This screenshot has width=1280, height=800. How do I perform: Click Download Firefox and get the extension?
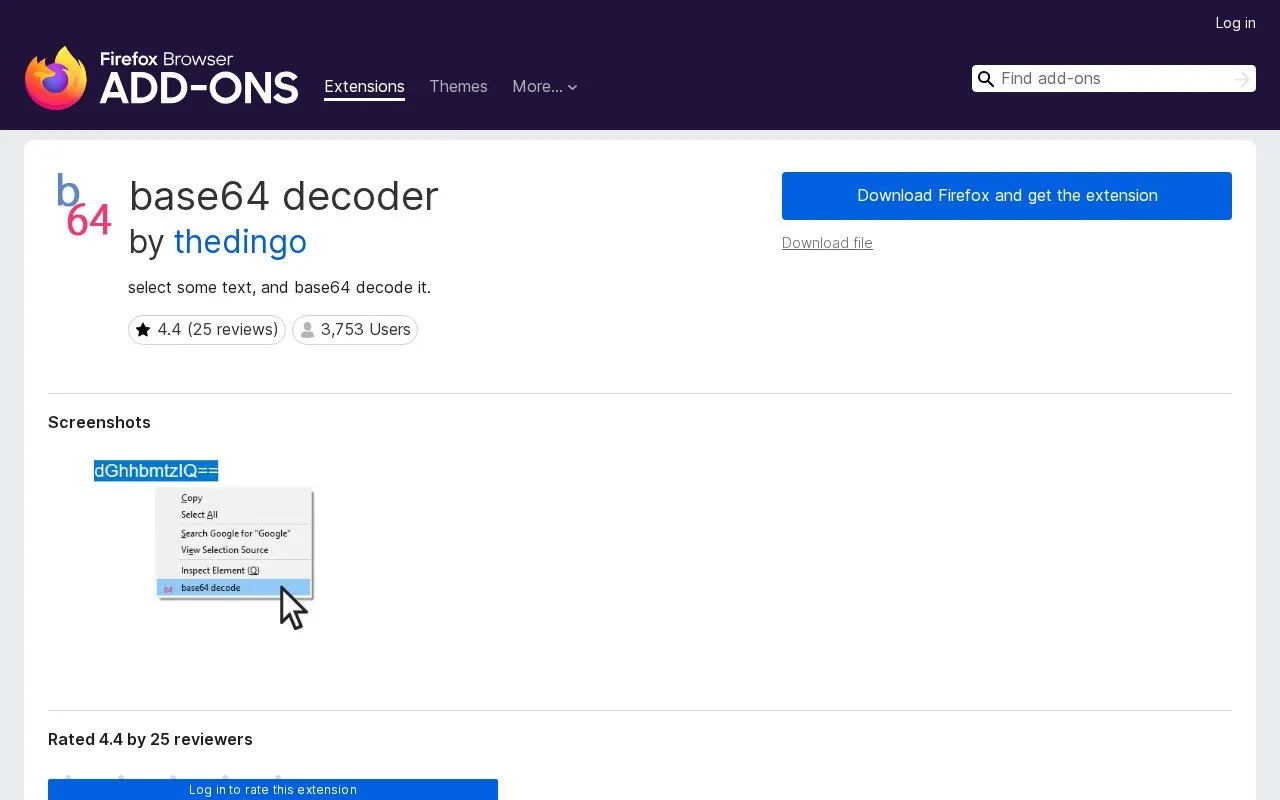[1007, 196]
